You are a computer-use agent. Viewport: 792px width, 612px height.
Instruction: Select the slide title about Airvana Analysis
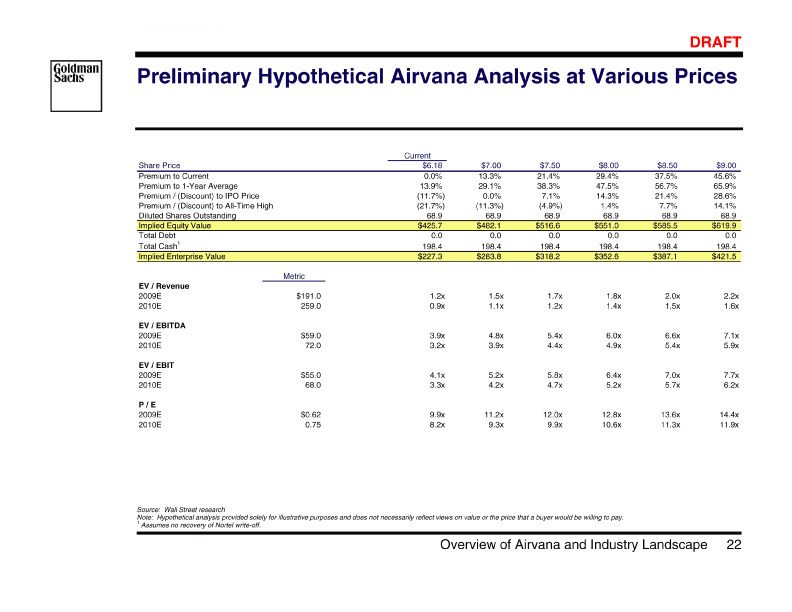point(436,77)
